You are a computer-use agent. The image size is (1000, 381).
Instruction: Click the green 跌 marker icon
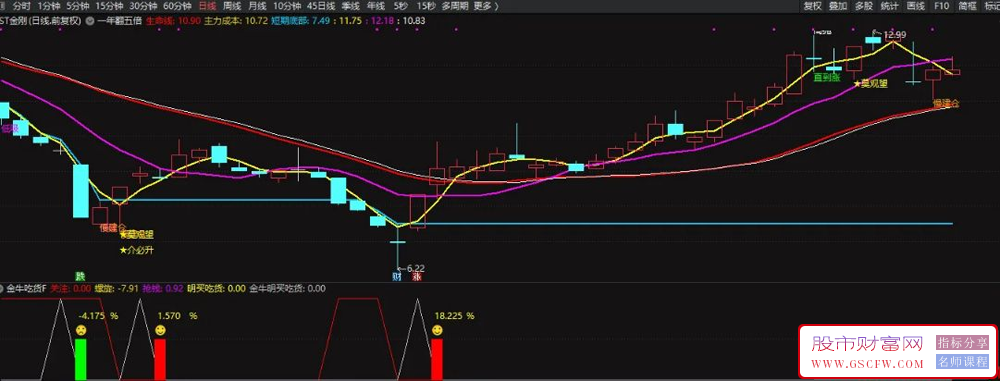tap(80, 277)
